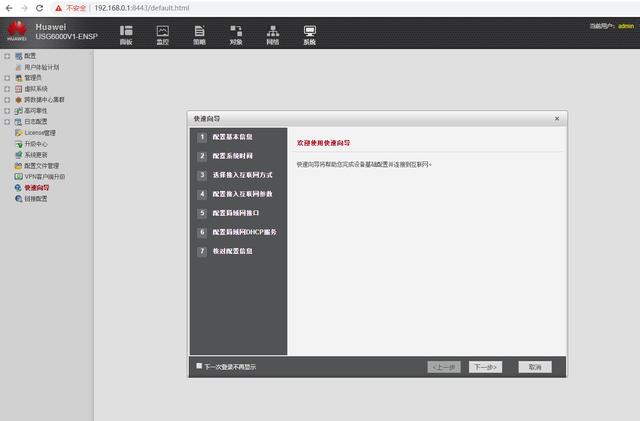640x421 pixels.
Task: Click the 欢迎使用快速向导 heading
Action: click(x=323, y=143)
